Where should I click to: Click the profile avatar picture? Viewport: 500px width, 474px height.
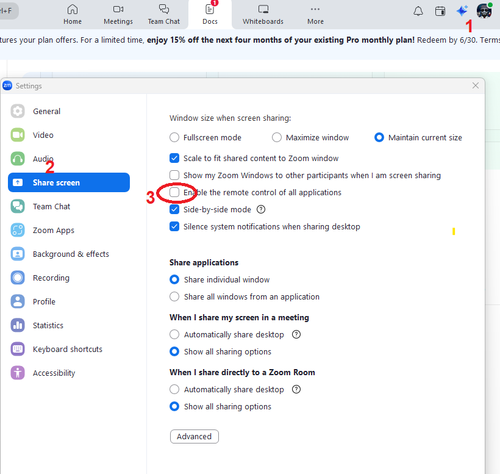484,11
